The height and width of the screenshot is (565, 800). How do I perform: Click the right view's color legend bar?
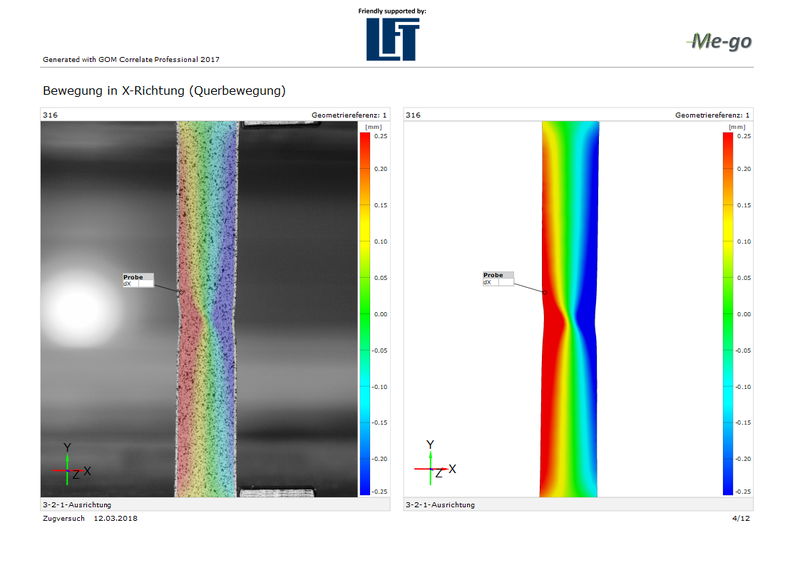click(x=728, y=313)
